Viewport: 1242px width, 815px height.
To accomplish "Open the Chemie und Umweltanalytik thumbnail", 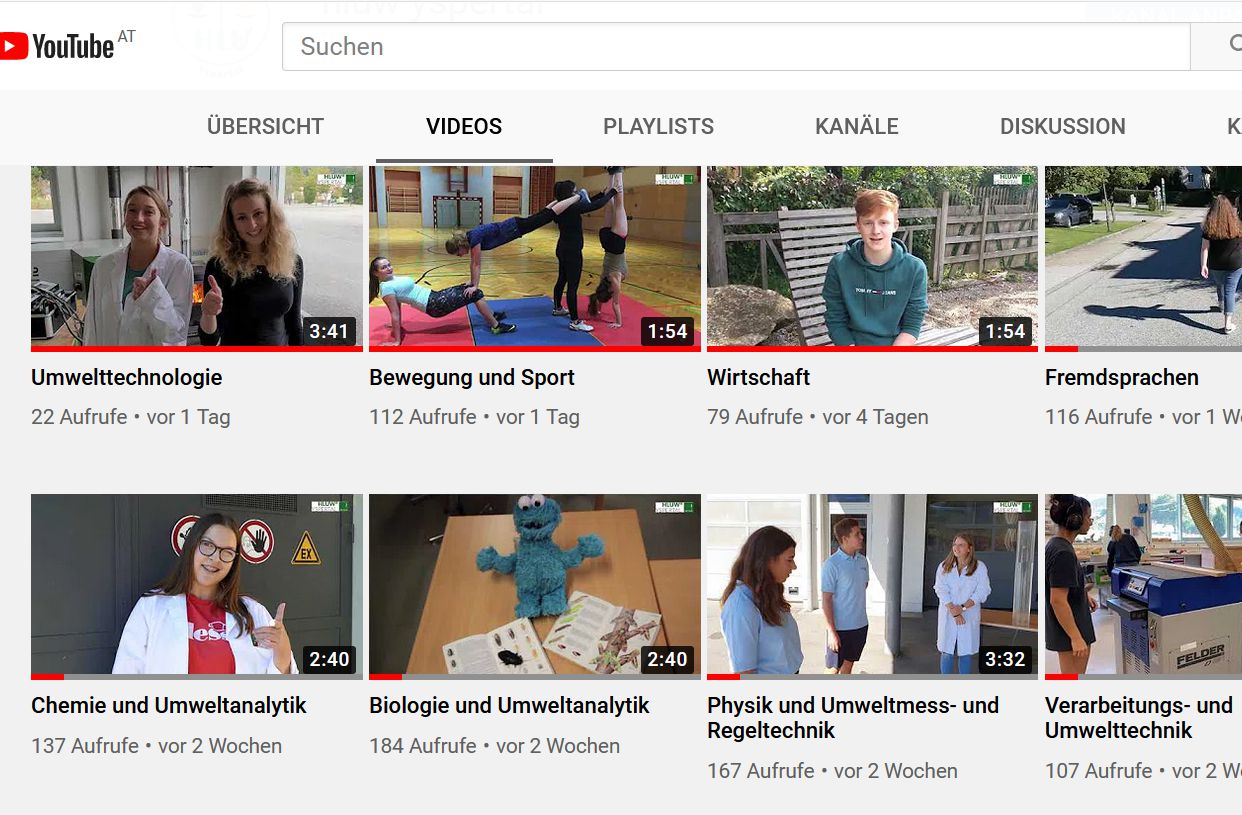I will [197, 585].
